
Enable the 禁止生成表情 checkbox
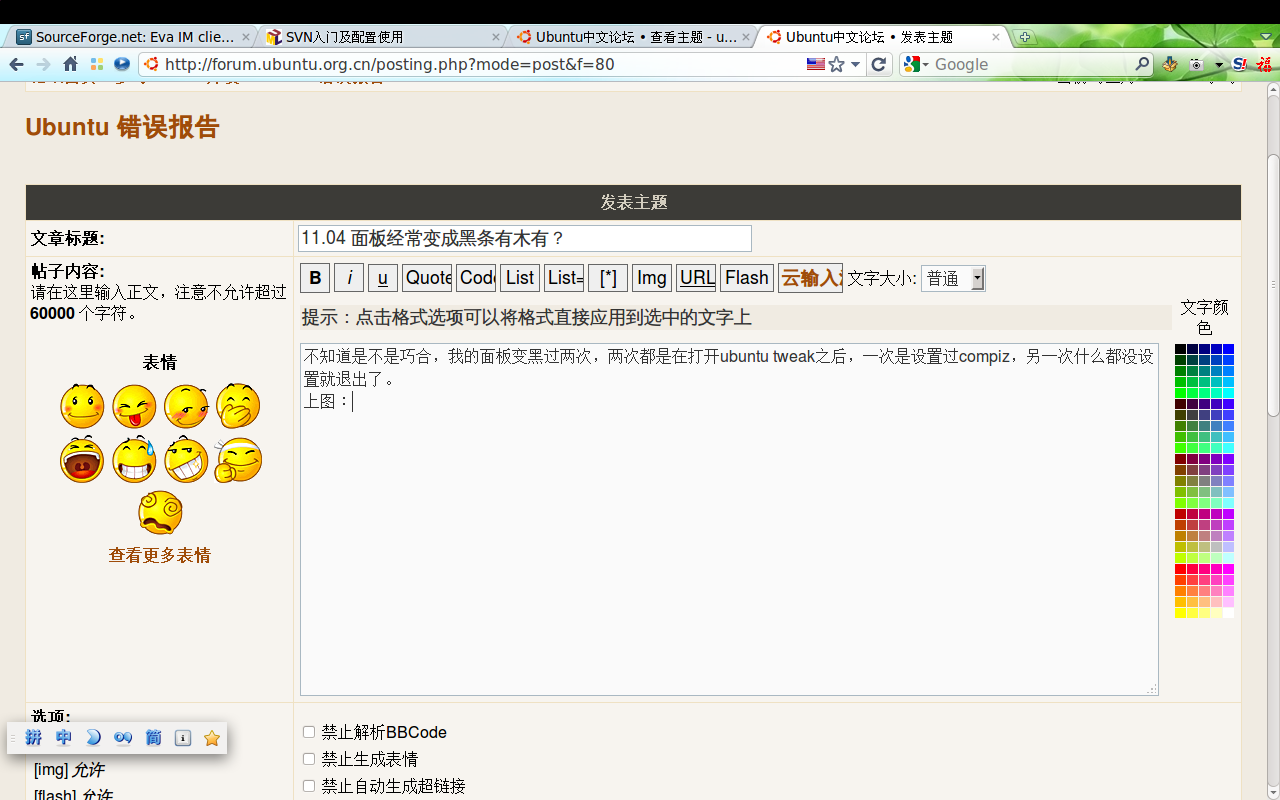pos(309,759)
